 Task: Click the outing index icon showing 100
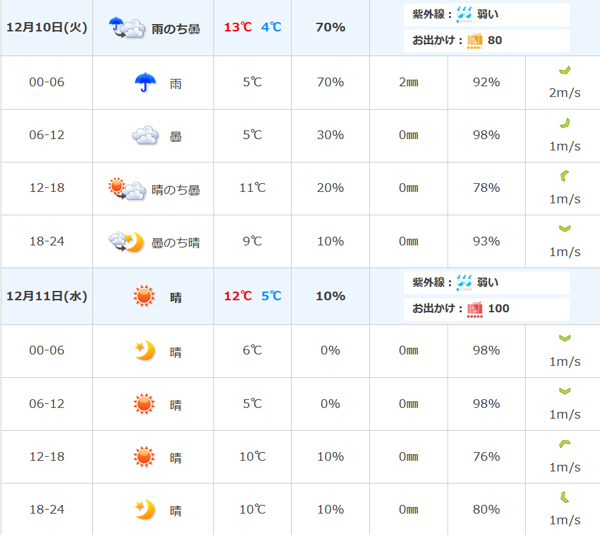(473, 308)
